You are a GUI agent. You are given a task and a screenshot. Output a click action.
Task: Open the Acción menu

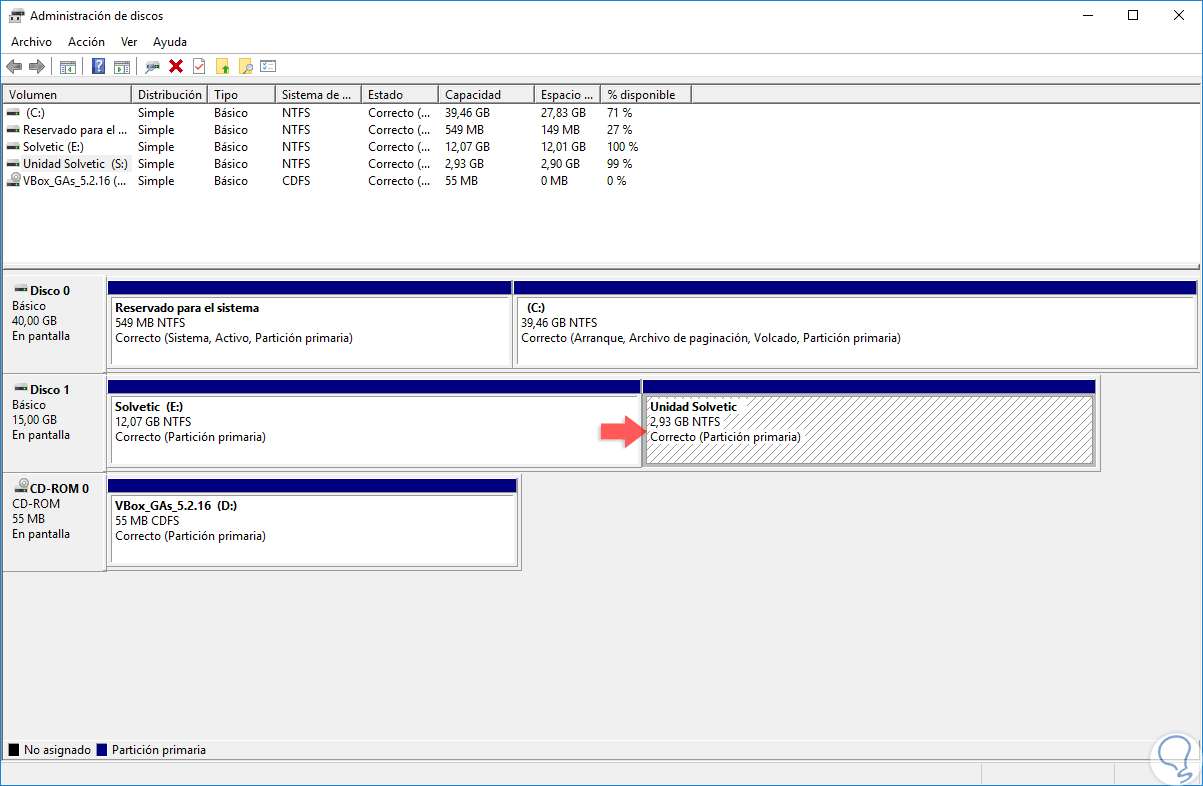click(x=86, y=42)
